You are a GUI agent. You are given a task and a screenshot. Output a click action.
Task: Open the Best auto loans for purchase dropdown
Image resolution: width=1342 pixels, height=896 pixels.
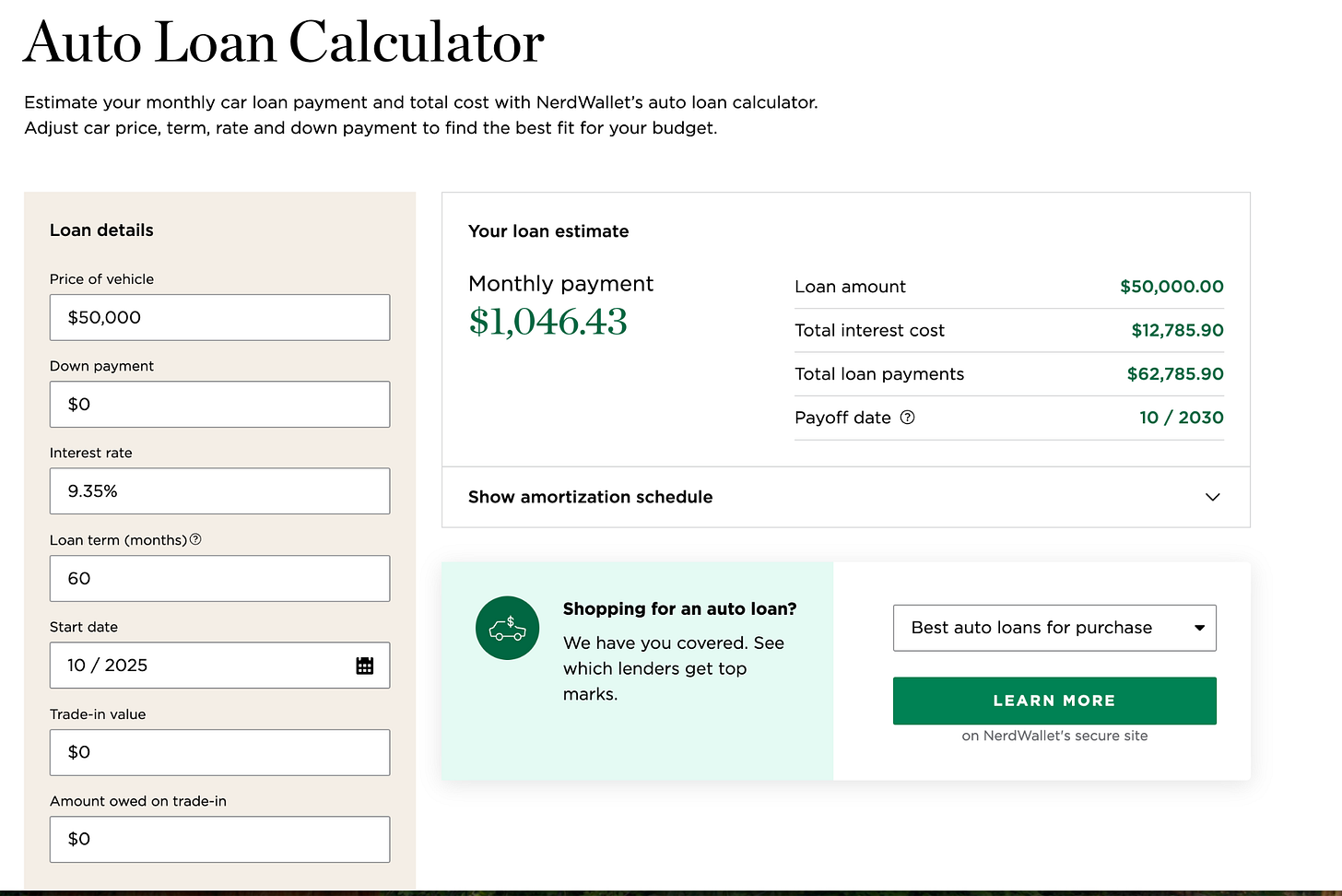click(x=1054, y=628)
